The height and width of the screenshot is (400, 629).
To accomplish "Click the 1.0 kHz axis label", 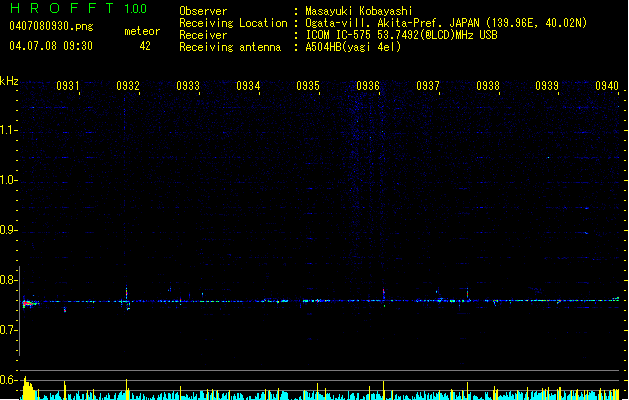I will click(8, 180).
